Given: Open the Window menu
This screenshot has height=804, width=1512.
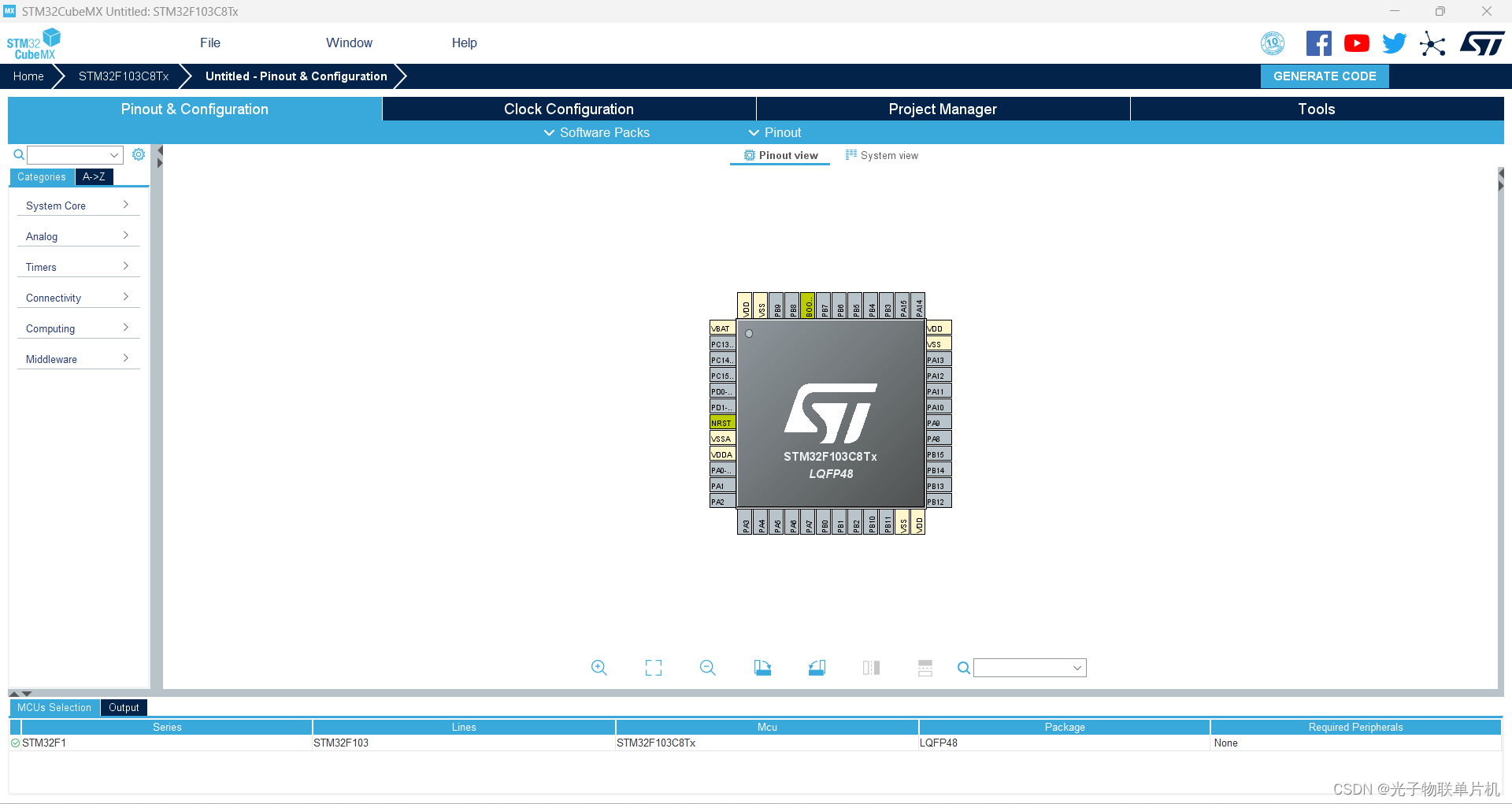Looking at the screenshot, I should [x=349, y=43].
